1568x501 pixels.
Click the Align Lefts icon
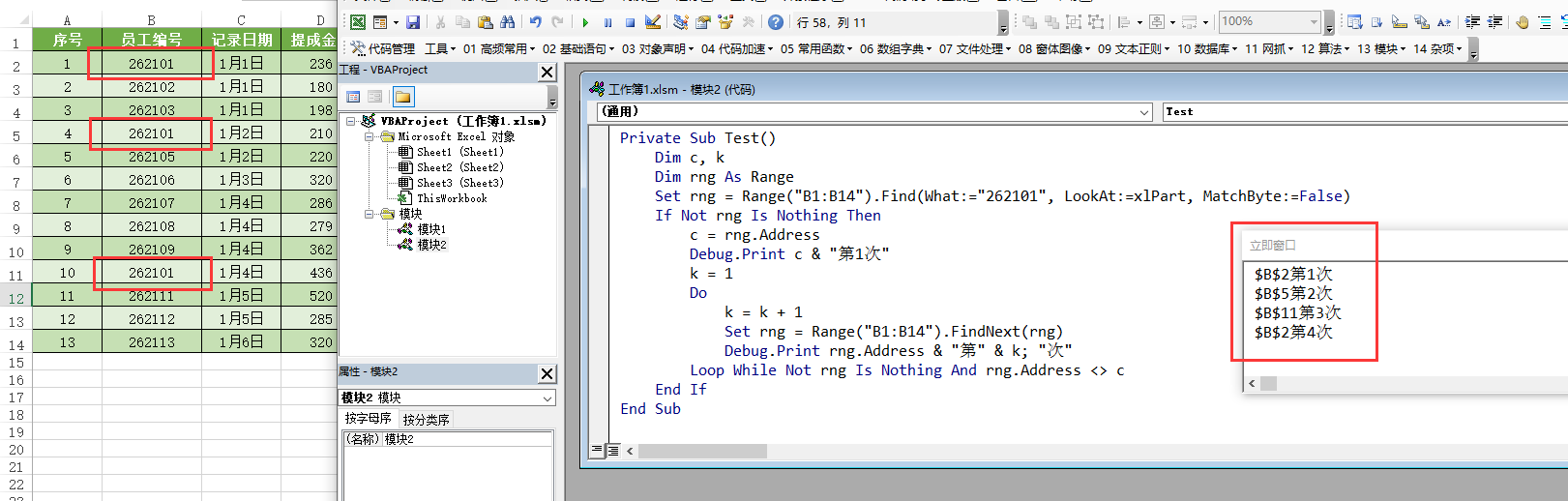click(1124, 22)
